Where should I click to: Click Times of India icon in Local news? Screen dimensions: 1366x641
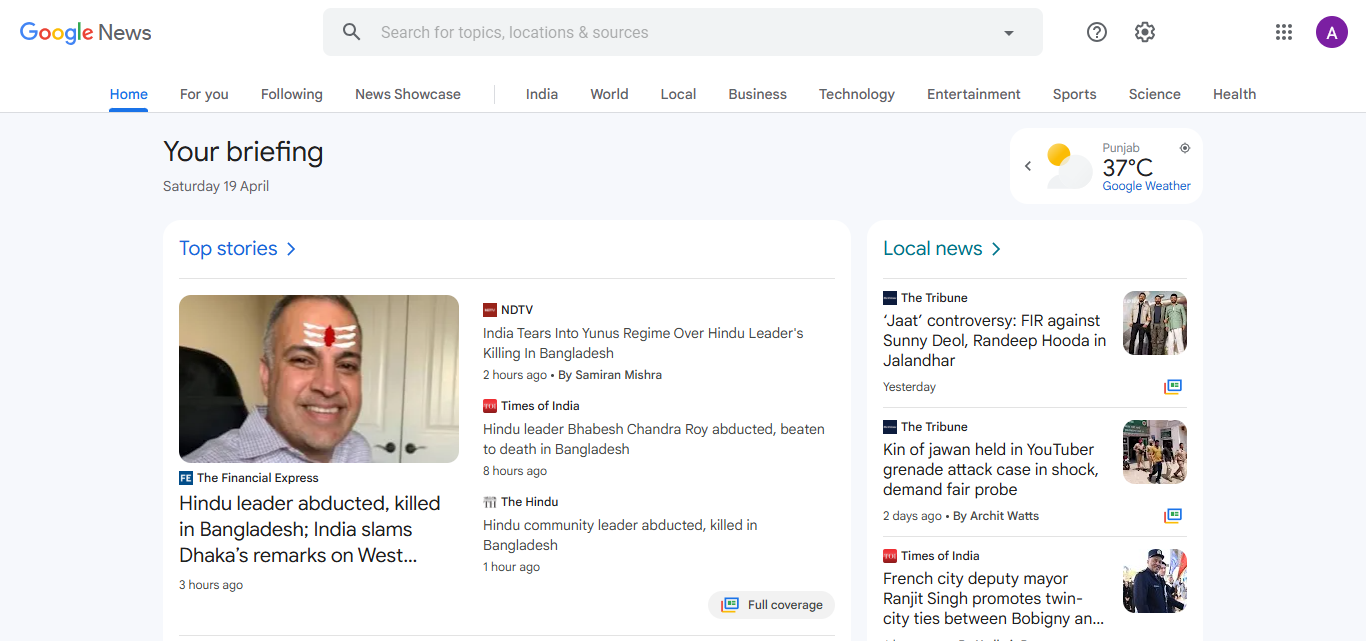click(x=890, y=556)
